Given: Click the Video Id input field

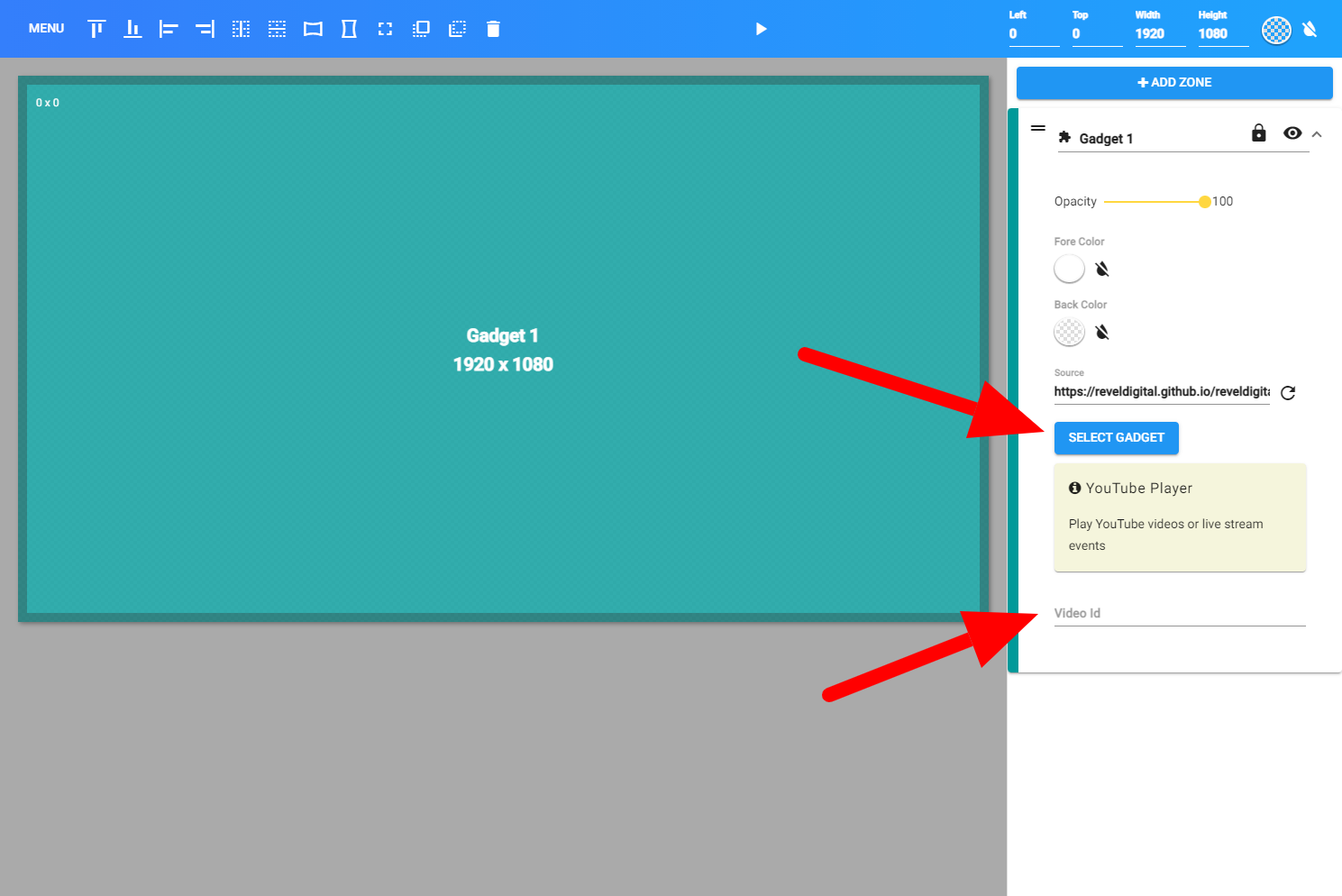Looking at the screenshot, I should click(1179, 613).
